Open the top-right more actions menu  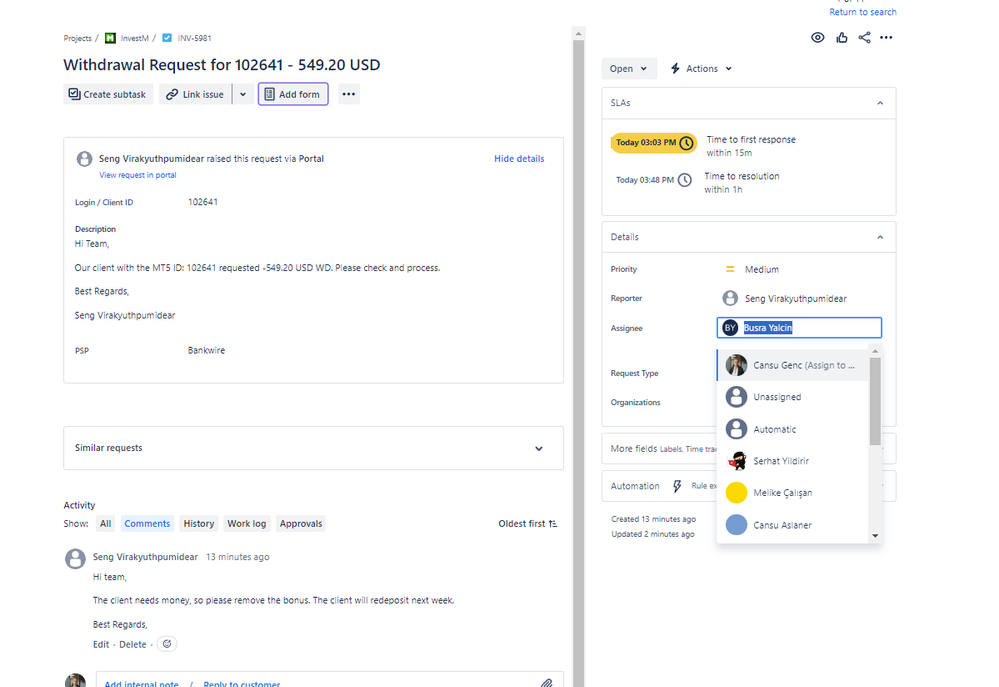tap(886, 38)
